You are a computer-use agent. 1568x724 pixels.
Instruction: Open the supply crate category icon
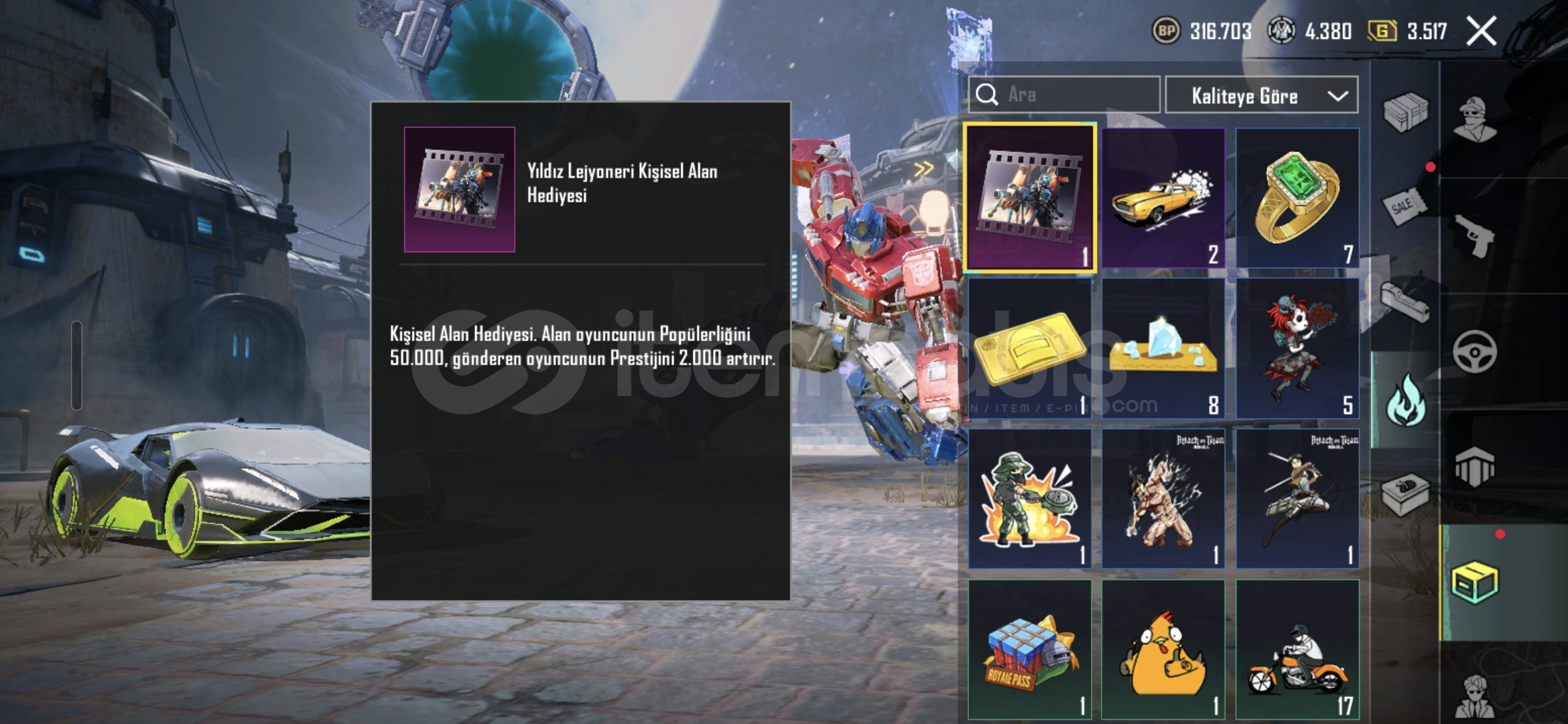tap(1406, 111)
